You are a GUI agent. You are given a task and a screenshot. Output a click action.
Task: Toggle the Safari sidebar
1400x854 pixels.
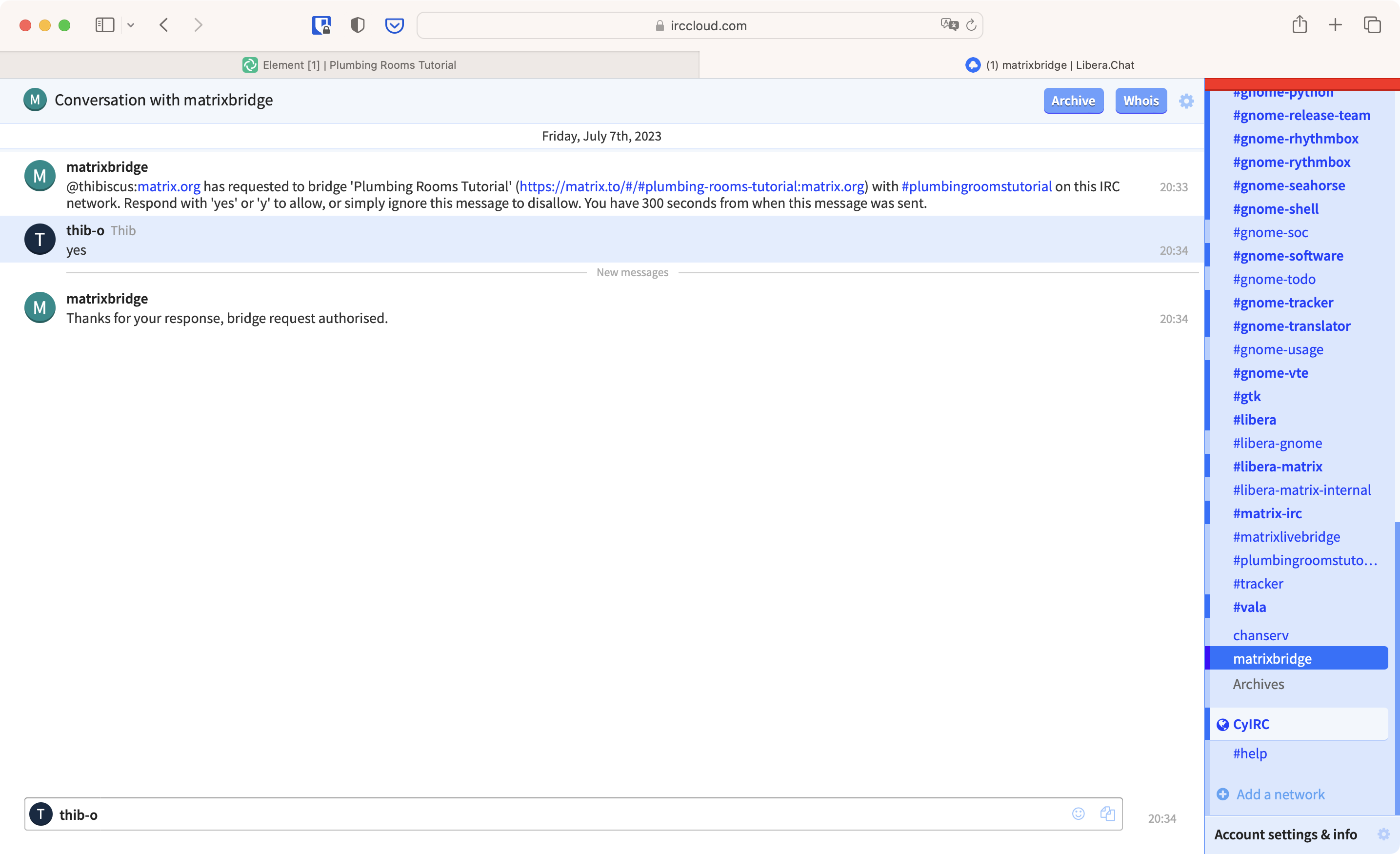[x=104, y=25]
